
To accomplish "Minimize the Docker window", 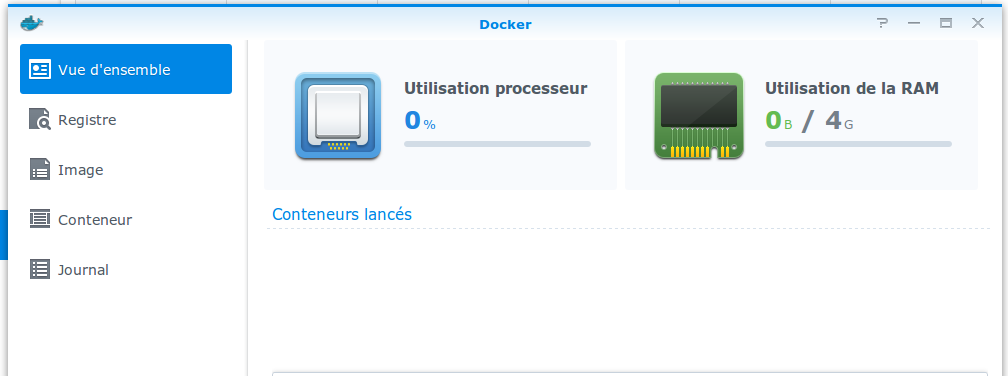I will tap(914, 24).
